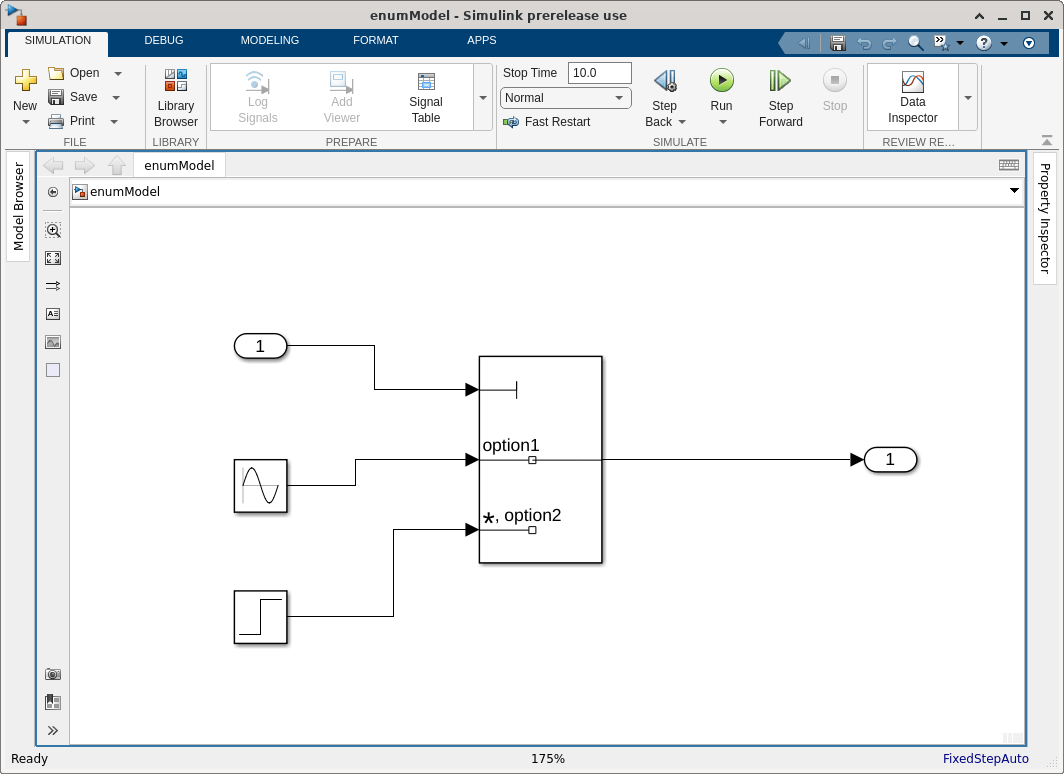The height and width of the screenshot is (774, 1064).
Task: Click the Up to Parent arrow
Action: [117, 166]
